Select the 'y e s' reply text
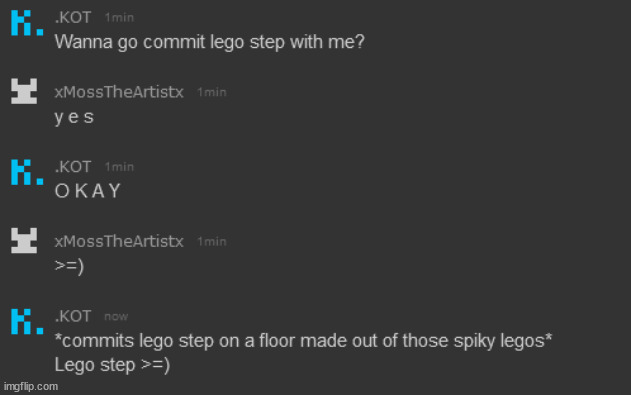The height and width of the screenshot is (395, 631). coord(74,117)
